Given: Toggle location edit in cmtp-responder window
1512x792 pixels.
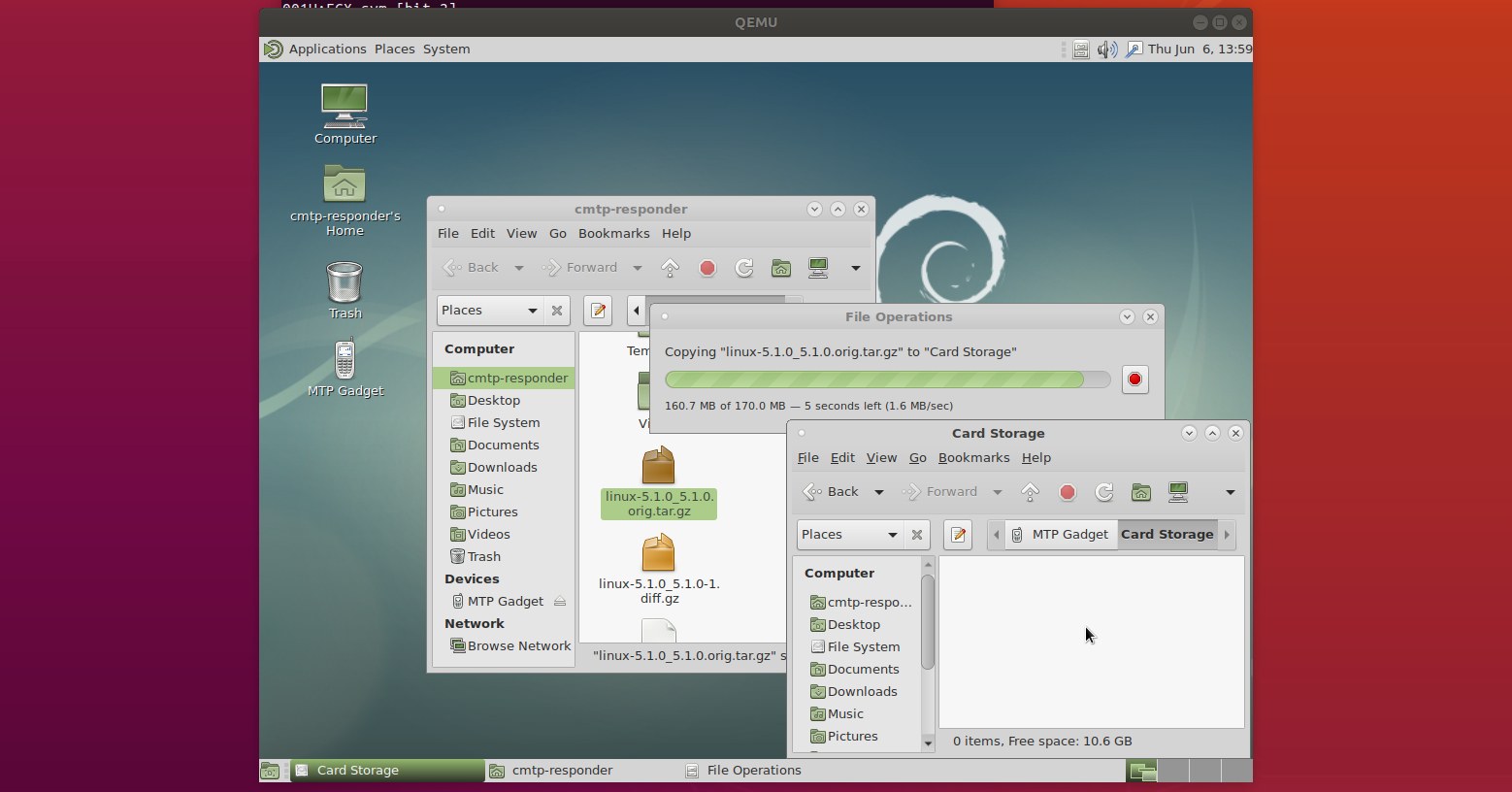Looking at the screenshot, I should click(x=598, y=311).
